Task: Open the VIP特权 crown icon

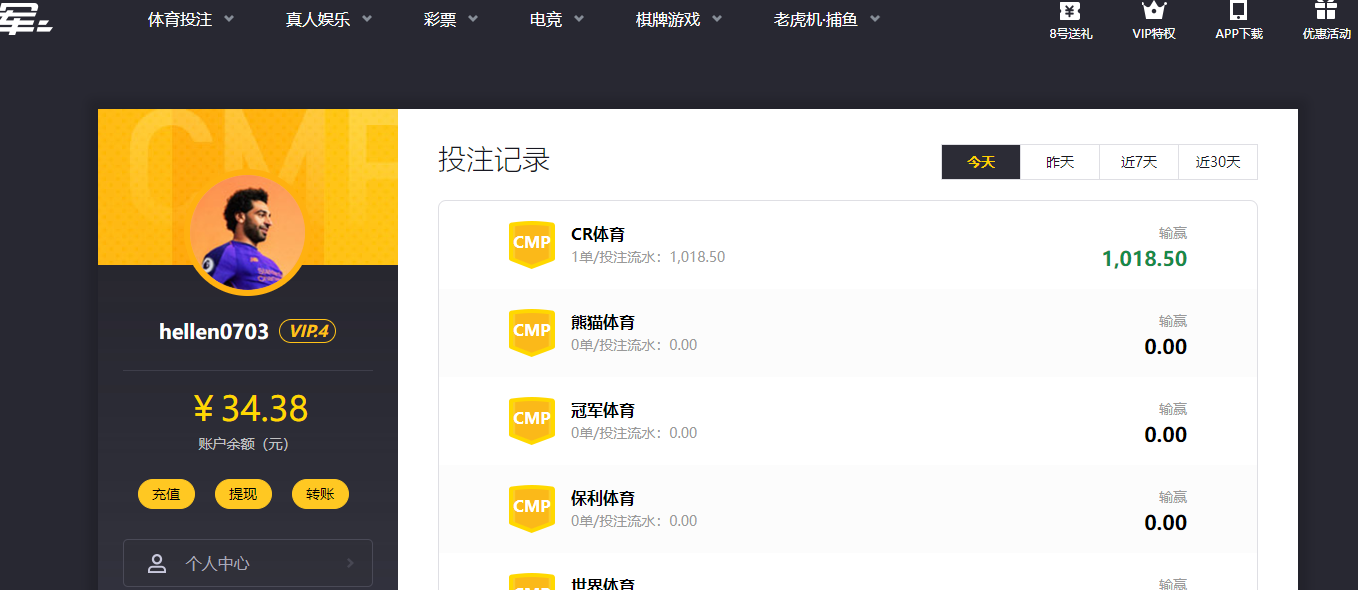Action: point(1154,11)
